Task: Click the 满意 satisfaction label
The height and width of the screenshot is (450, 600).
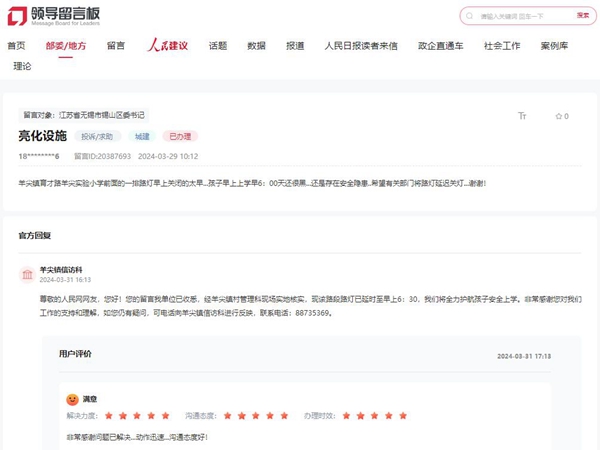Action: [90, 399]
